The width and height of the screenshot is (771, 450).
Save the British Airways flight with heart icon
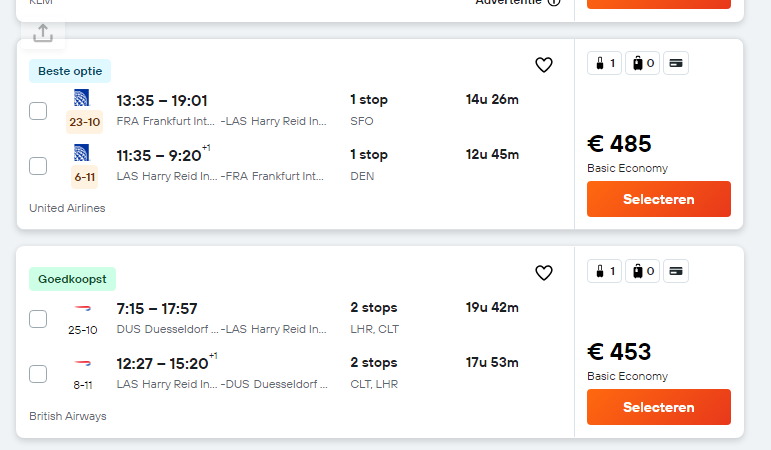[544, 273]
